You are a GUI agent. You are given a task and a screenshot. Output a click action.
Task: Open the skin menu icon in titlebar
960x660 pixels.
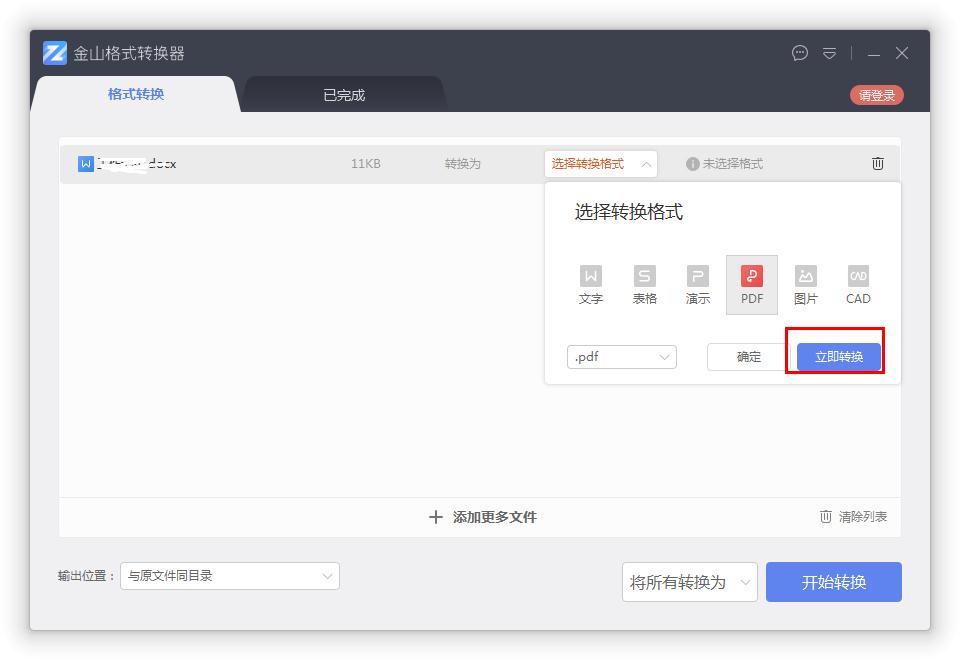pyautogui.click(x=829, y=53)
